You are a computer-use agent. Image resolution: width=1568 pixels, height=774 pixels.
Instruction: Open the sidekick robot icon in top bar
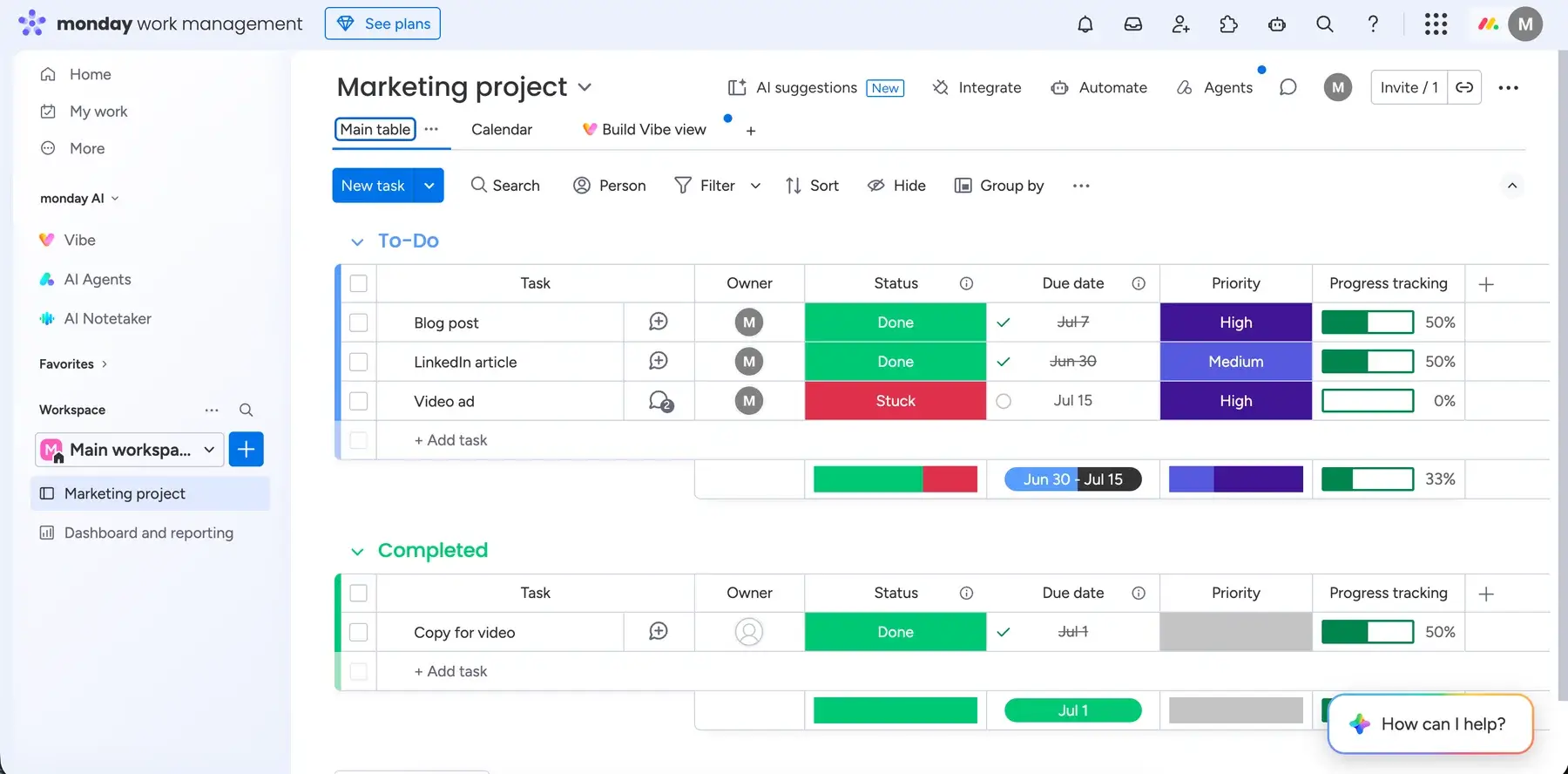(x=1277, y=24)
